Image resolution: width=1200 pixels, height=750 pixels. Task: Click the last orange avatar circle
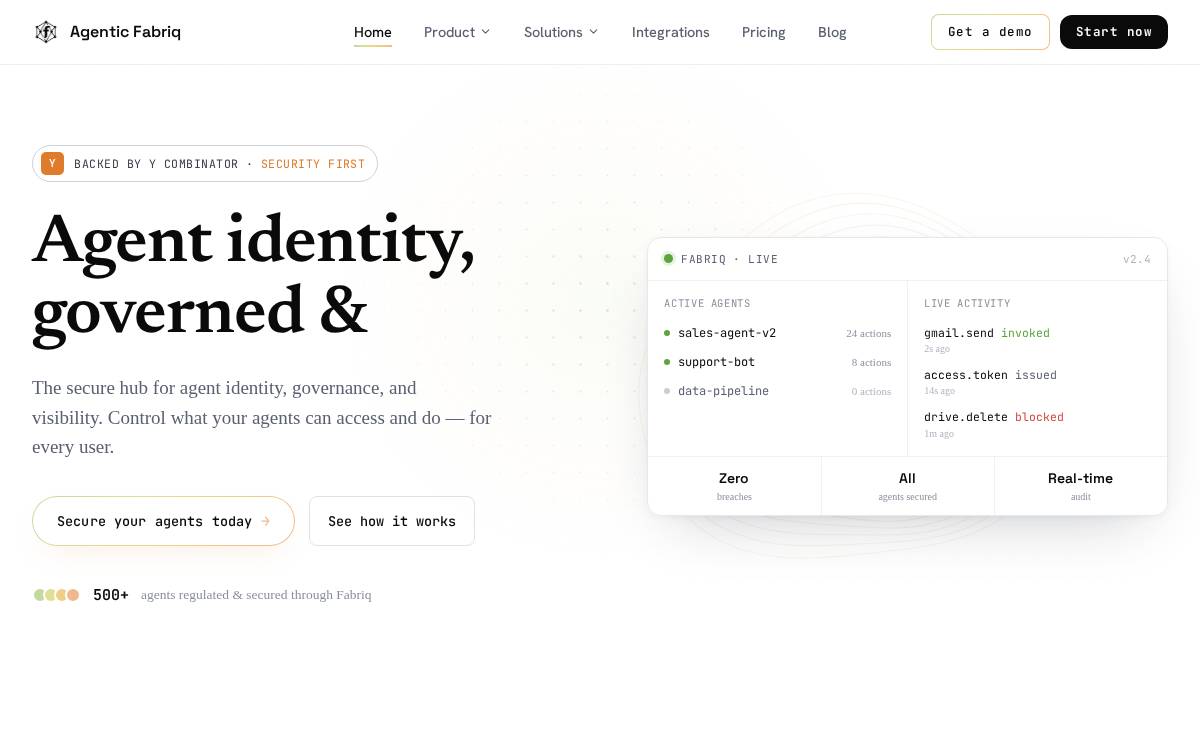pos(73,595)
